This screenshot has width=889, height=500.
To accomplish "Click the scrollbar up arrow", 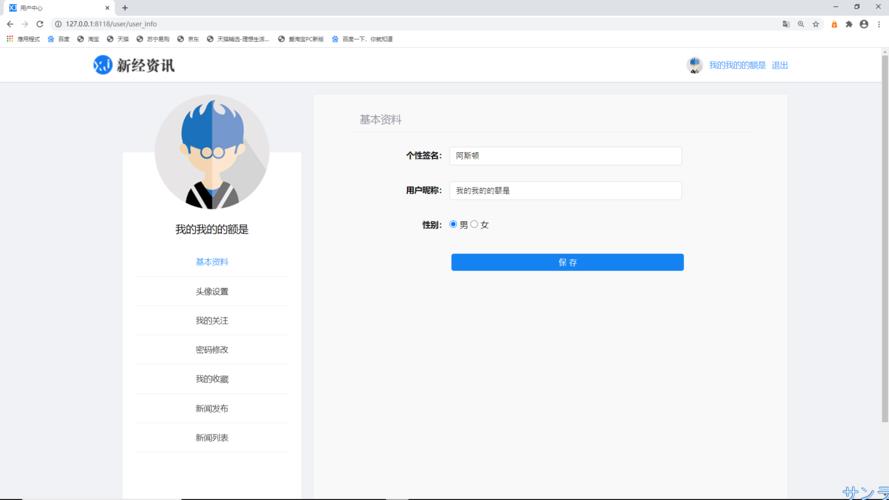I will click(884, 51).
